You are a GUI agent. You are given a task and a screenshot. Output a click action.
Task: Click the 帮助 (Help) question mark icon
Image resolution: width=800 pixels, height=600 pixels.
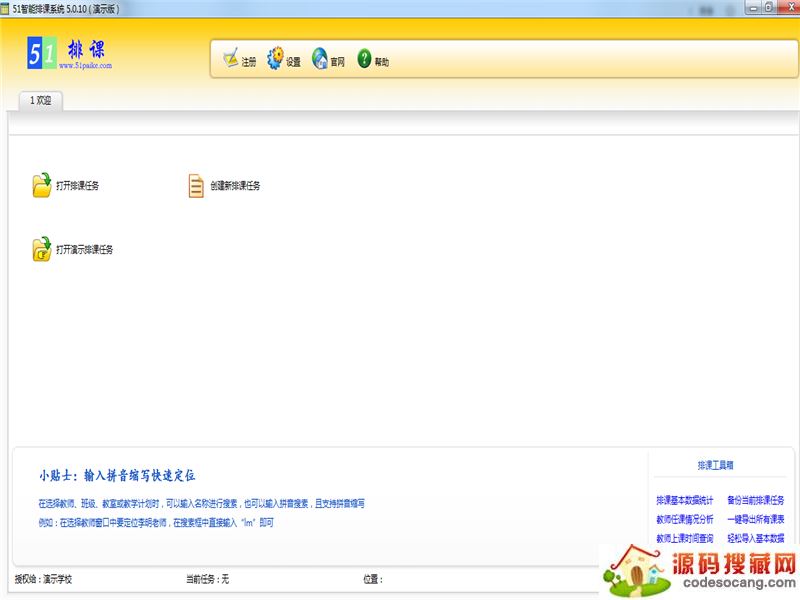click(364, 59)
